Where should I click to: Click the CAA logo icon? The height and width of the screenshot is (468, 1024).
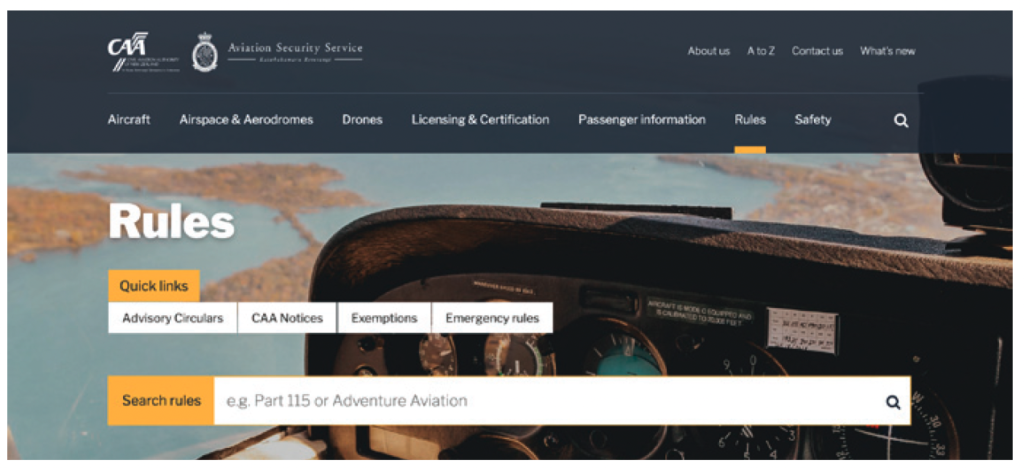pyautogui.click(x=143, y=52)
